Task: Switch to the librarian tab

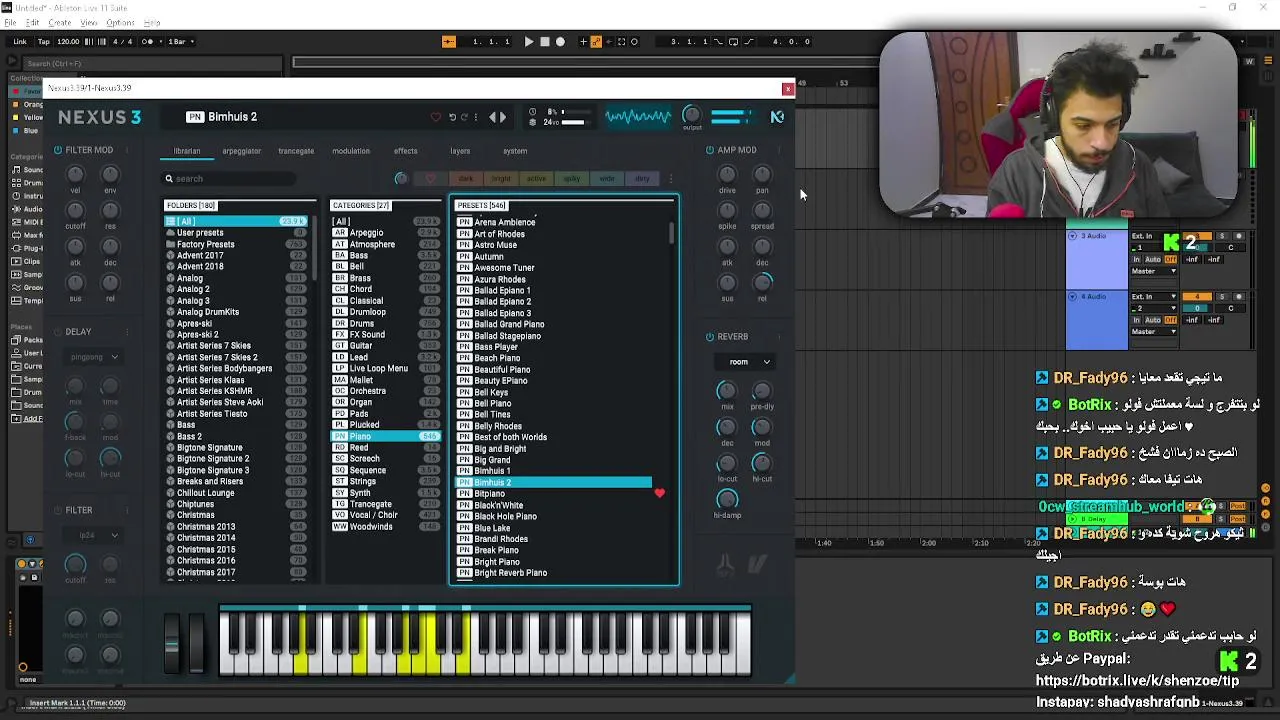Action: pyautogui.click(x=187, y=151)
